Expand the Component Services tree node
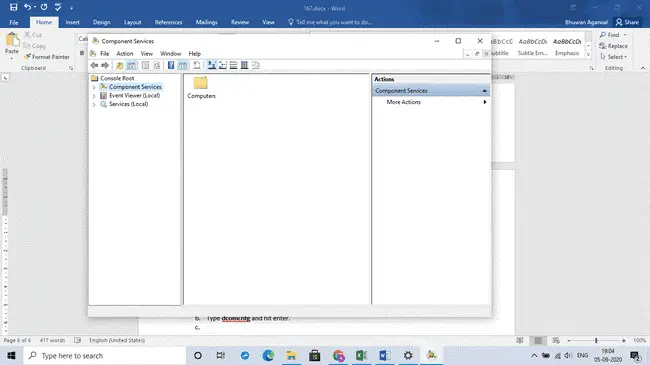The width and height of the screenshot is (650, 365). (94, 87)
